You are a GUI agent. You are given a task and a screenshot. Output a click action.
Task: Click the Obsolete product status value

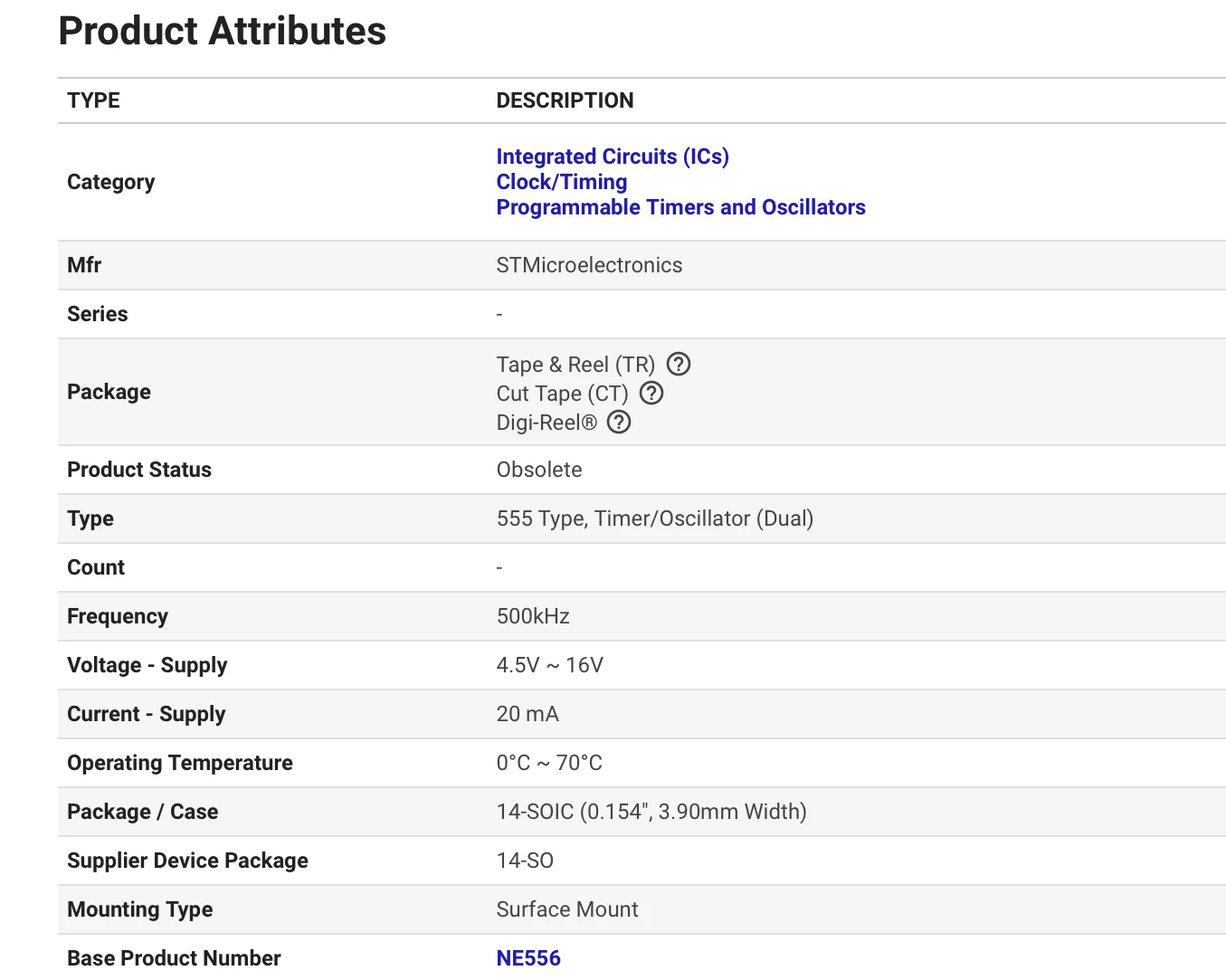pyautogui.click(x=539, y=470)
